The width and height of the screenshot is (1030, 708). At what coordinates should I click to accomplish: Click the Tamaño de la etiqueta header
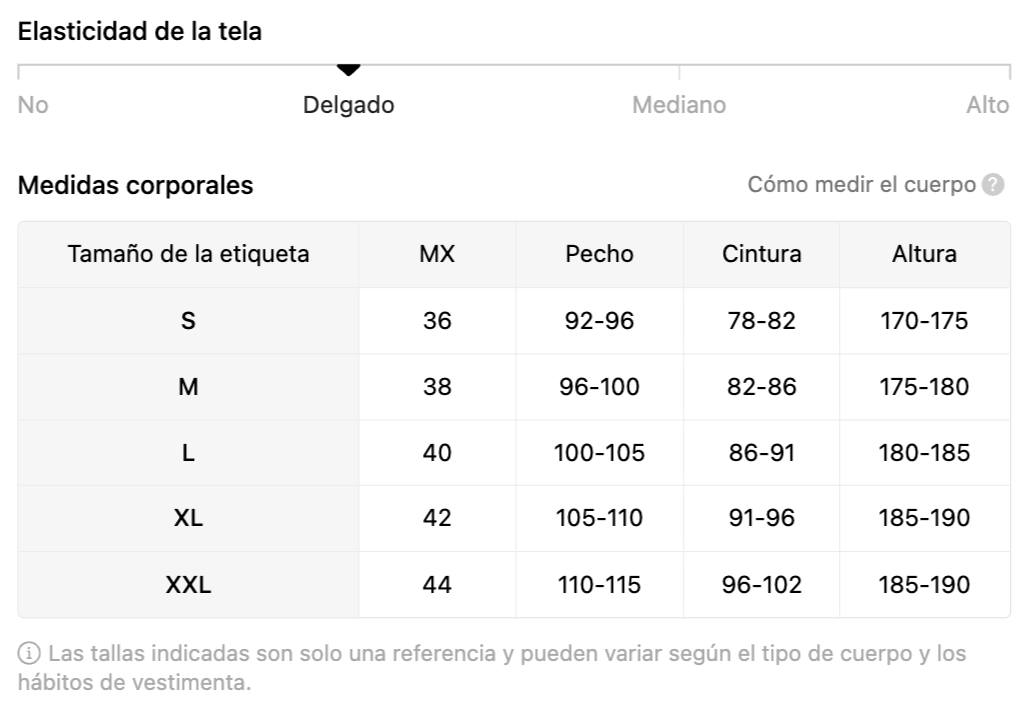pyautogui.click(x=188, y=254)
